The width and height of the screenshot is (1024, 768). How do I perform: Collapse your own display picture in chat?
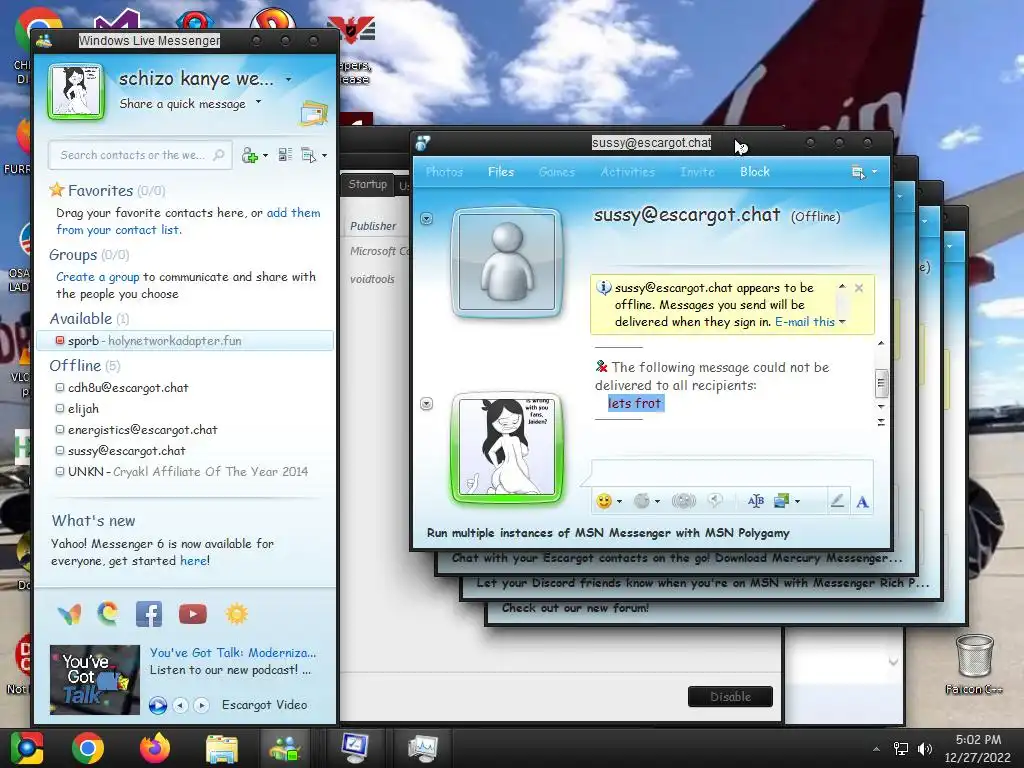pyautogui.click(x=426, y=404)
